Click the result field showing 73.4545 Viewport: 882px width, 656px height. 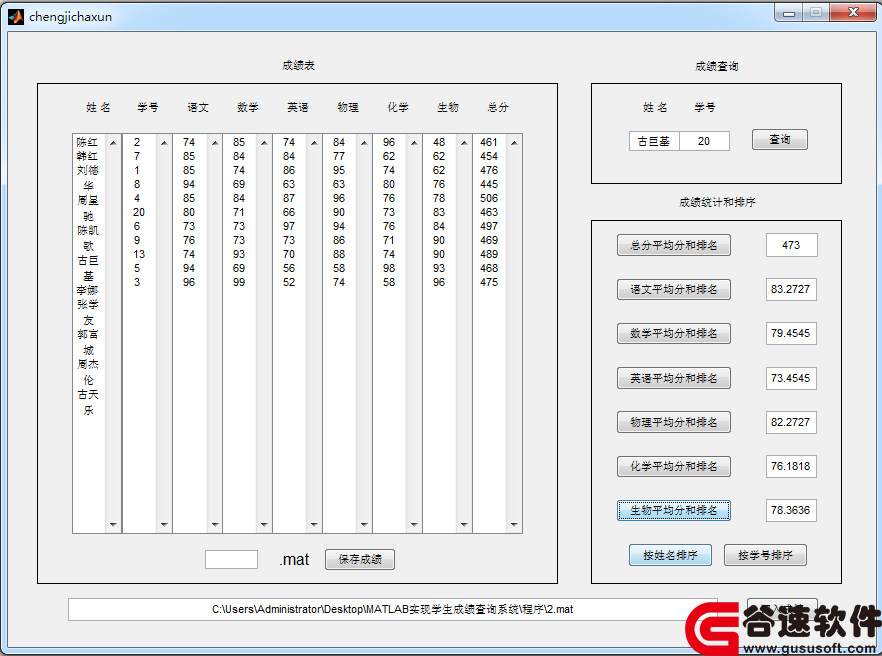click(x=791, y=378)
